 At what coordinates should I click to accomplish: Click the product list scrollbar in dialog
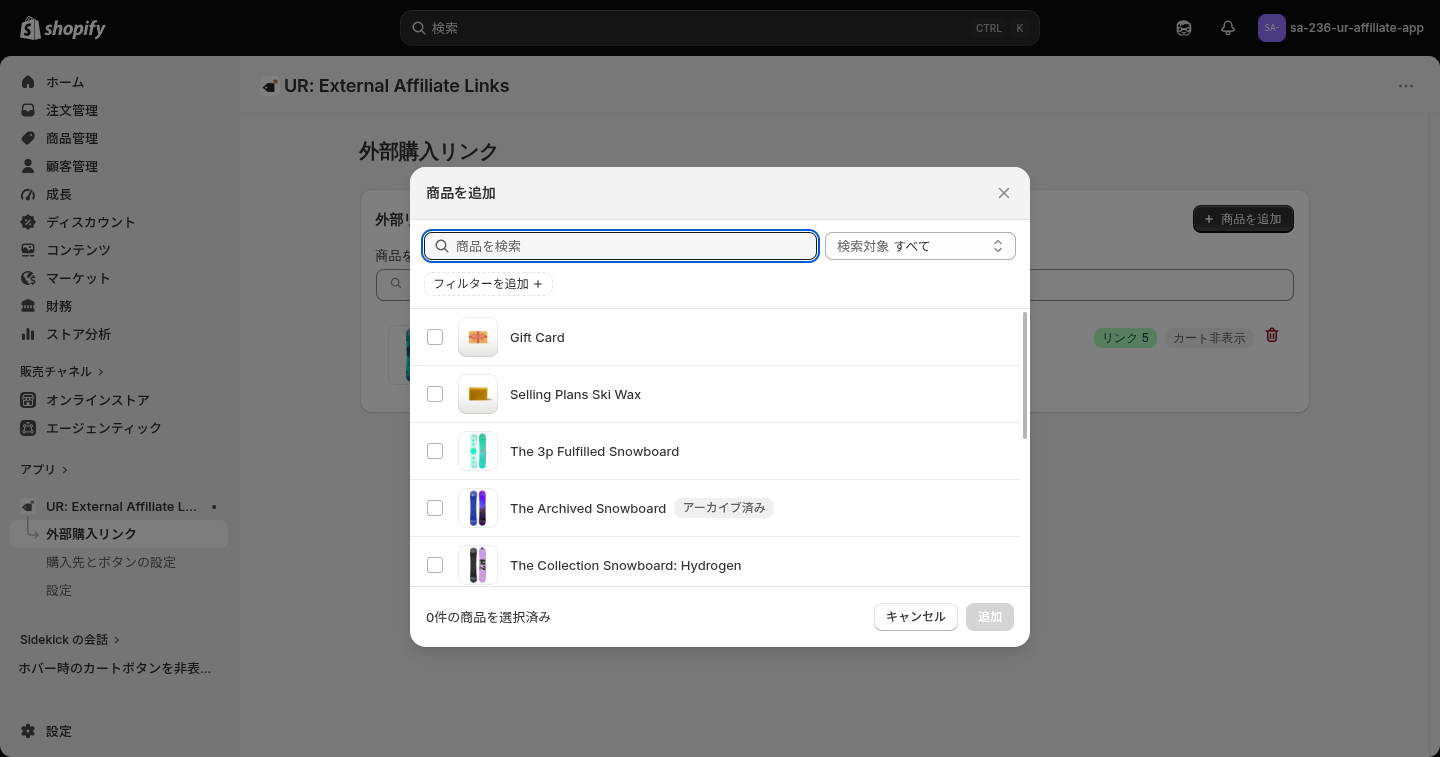[1025, 376]
